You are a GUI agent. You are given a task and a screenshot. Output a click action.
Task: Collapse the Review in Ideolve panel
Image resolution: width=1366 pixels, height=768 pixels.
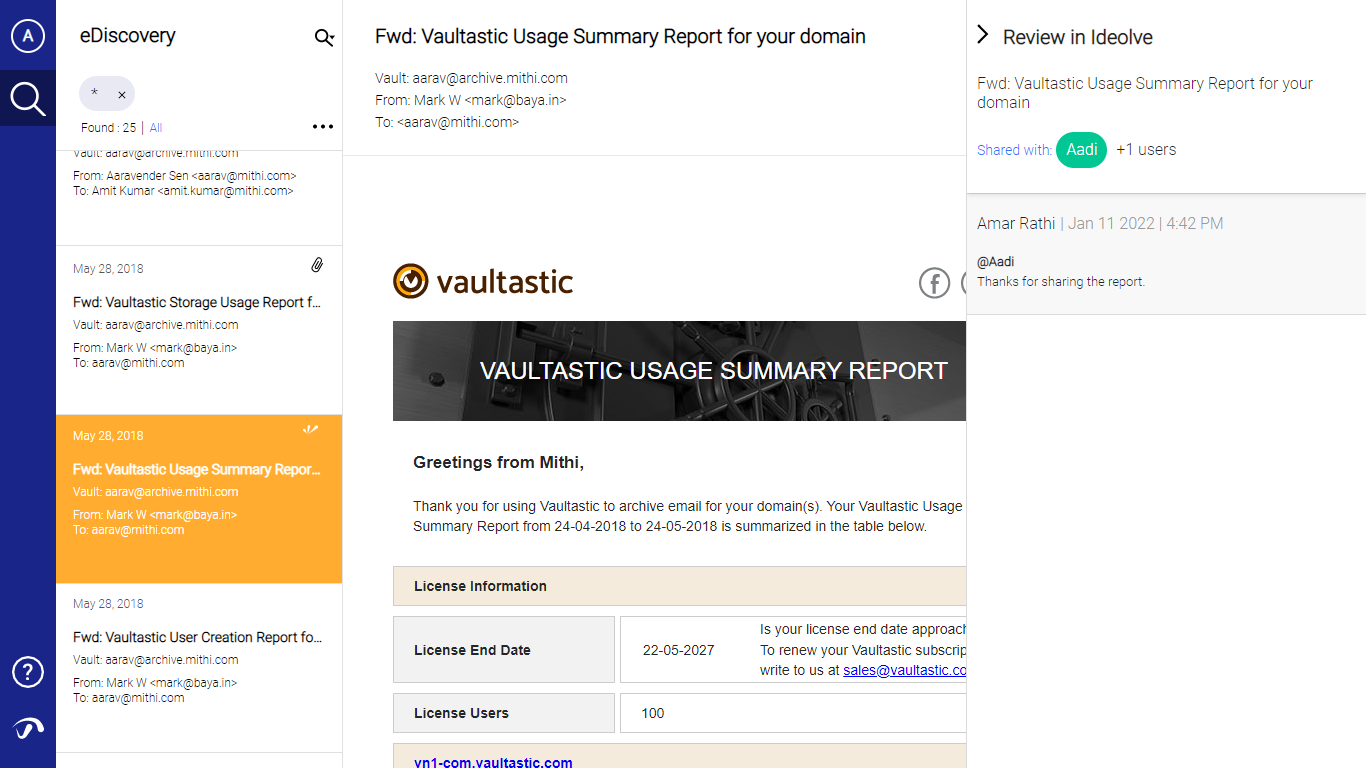(983, 35)
